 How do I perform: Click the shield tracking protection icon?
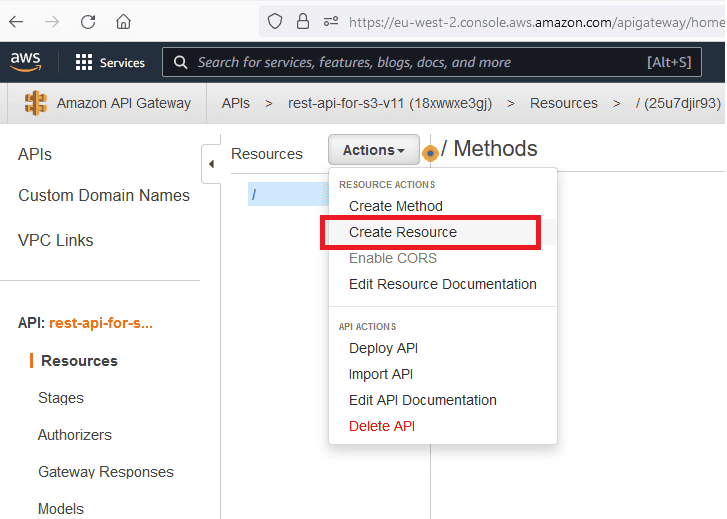tap(275, 21)
